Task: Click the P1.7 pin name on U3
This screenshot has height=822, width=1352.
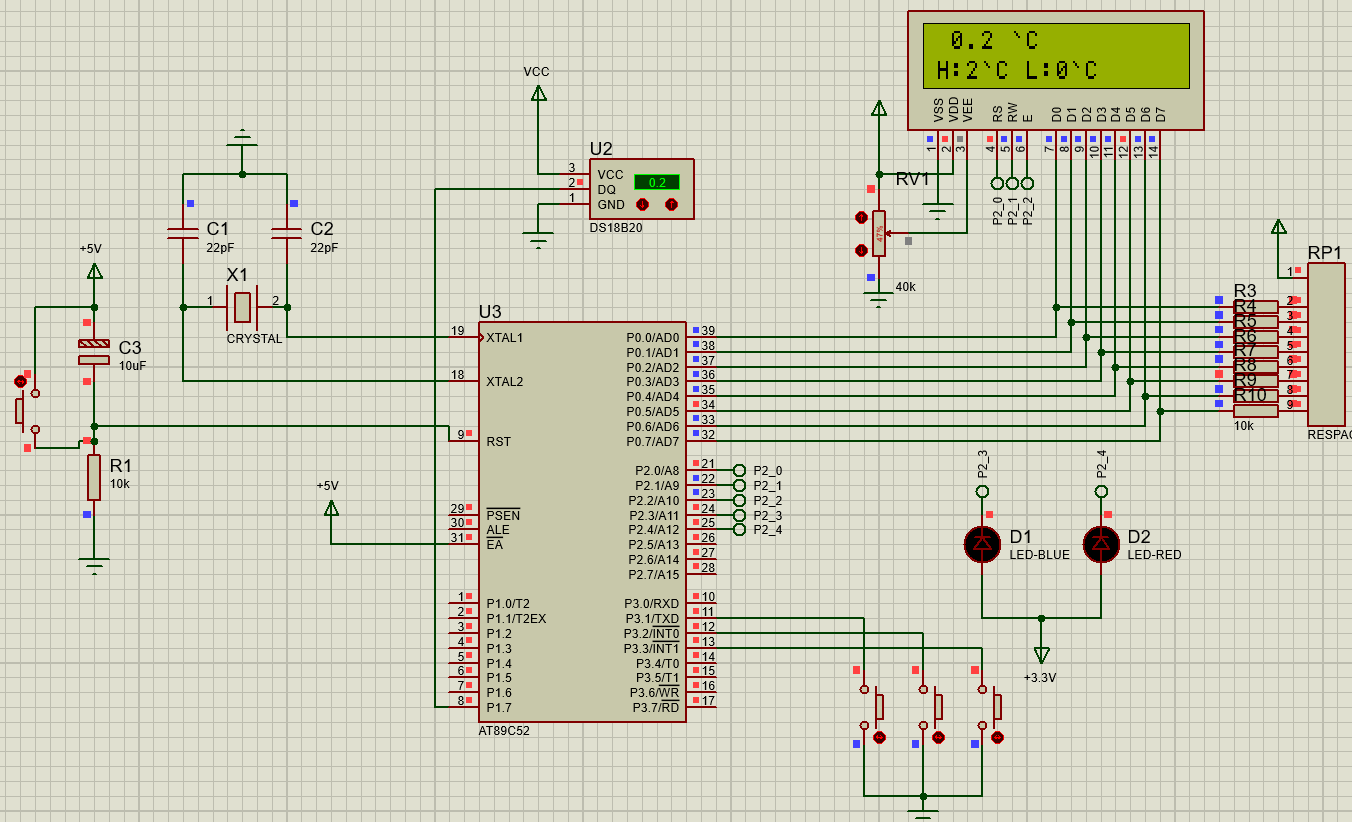Action: pos(499,708)
